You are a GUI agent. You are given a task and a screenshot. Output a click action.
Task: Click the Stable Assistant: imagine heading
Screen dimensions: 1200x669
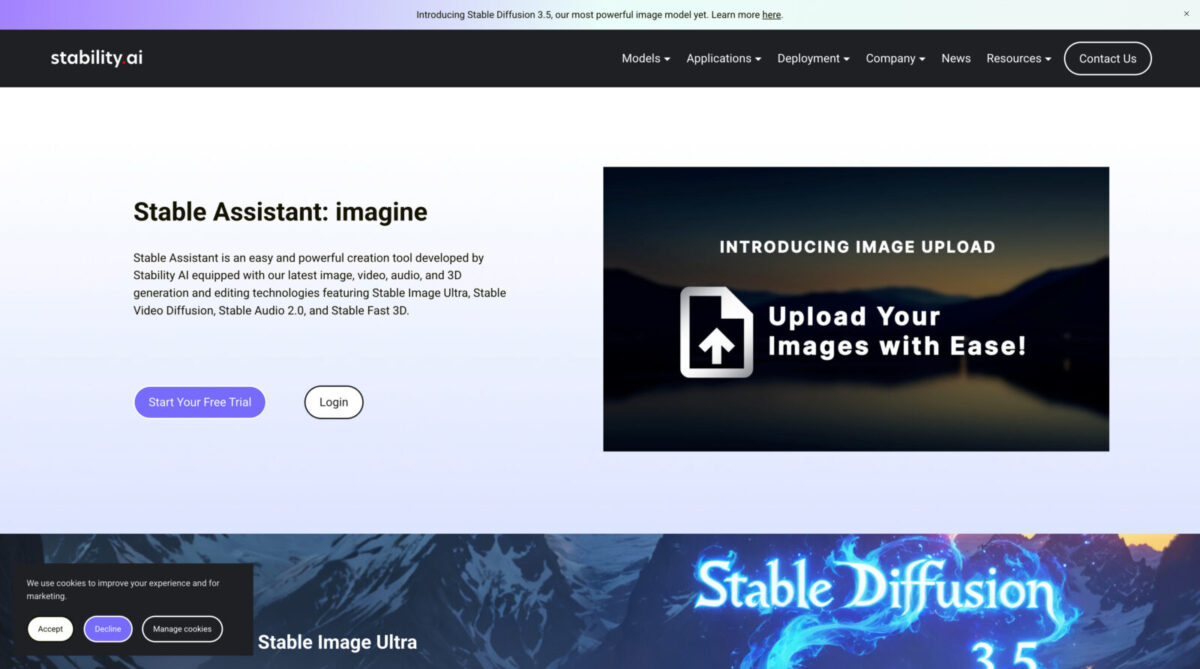(x=281, y=211)
